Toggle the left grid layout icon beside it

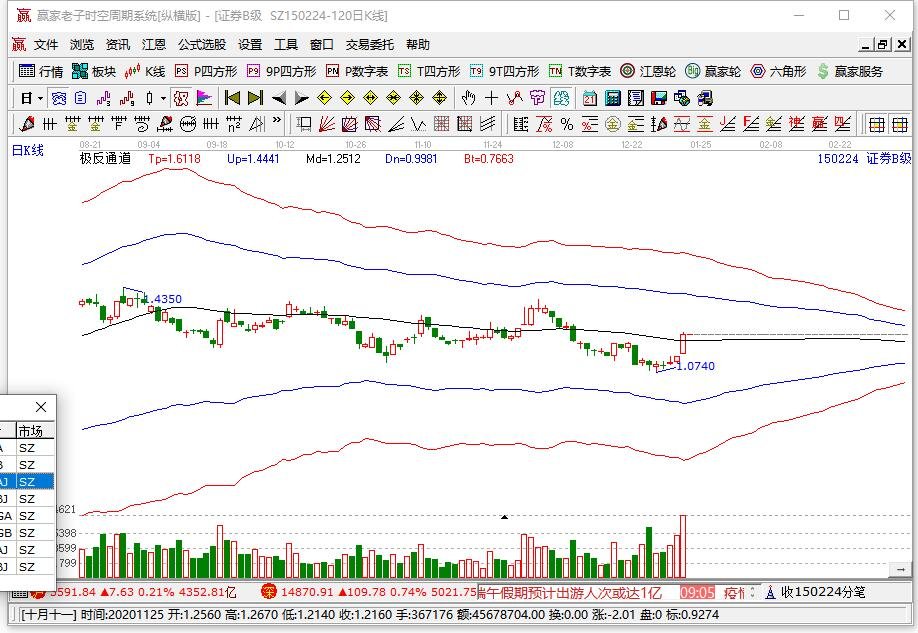click(876, 124)
